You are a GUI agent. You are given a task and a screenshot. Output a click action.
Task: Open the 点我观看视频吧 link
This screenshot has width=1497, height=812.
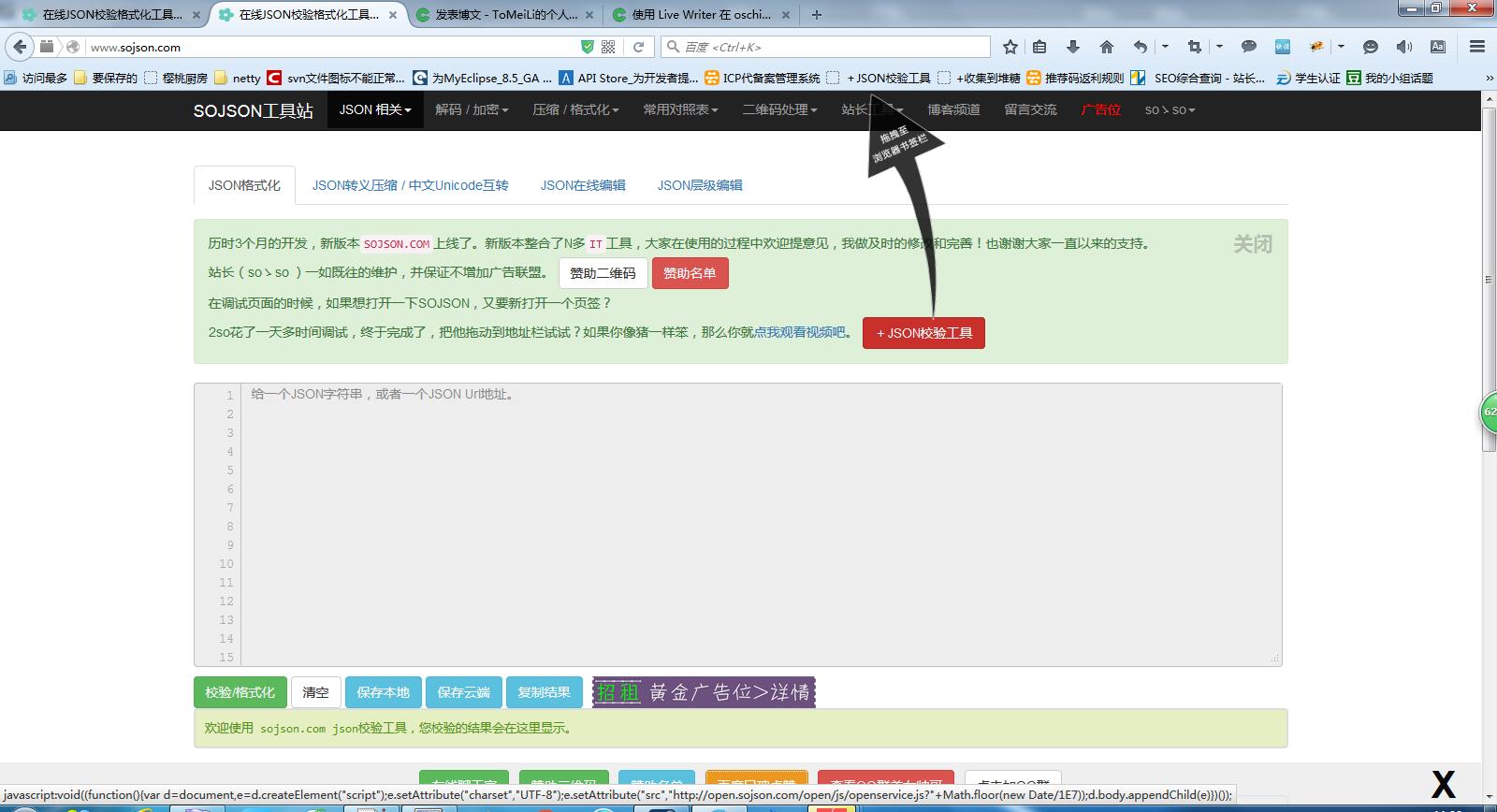click(800, 332)
